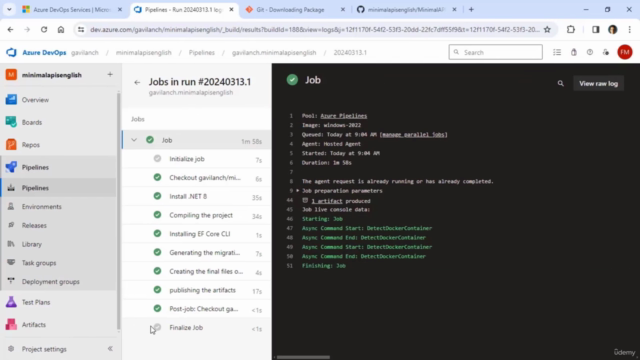640x360 pixels.
Task: Open the marketplace bag icon
Action: pyautogui.click(x=573, y=52)
